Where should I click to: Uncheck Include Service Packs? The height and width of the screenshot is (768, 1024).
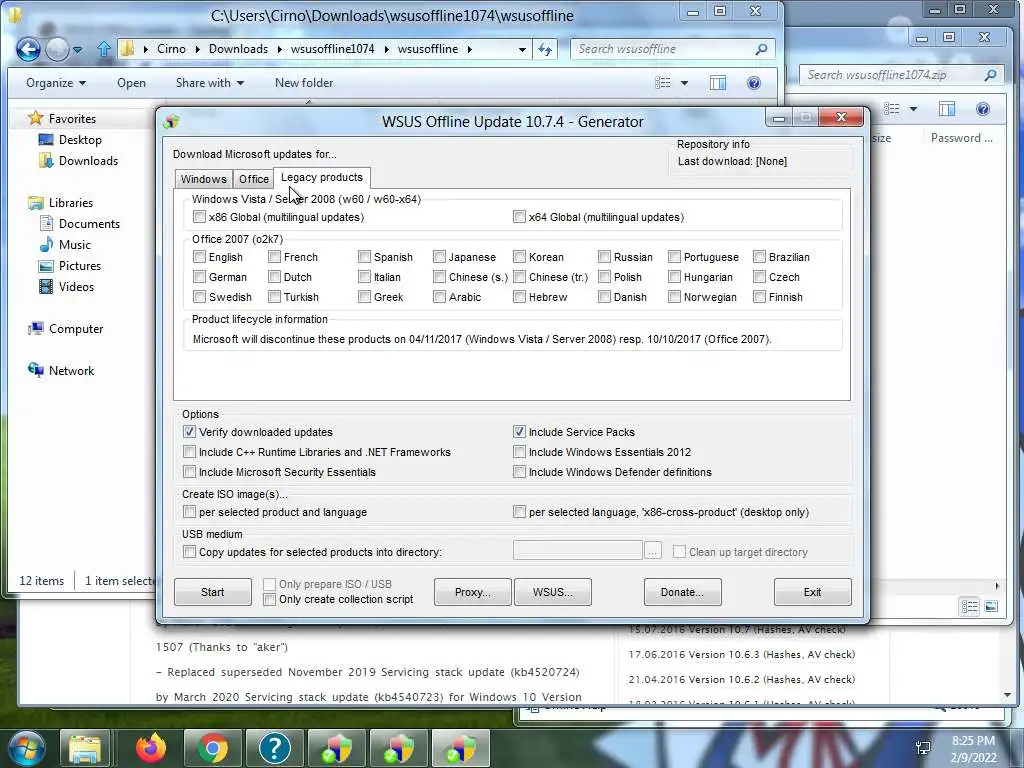pyautogui.click(x=519, y=432)
